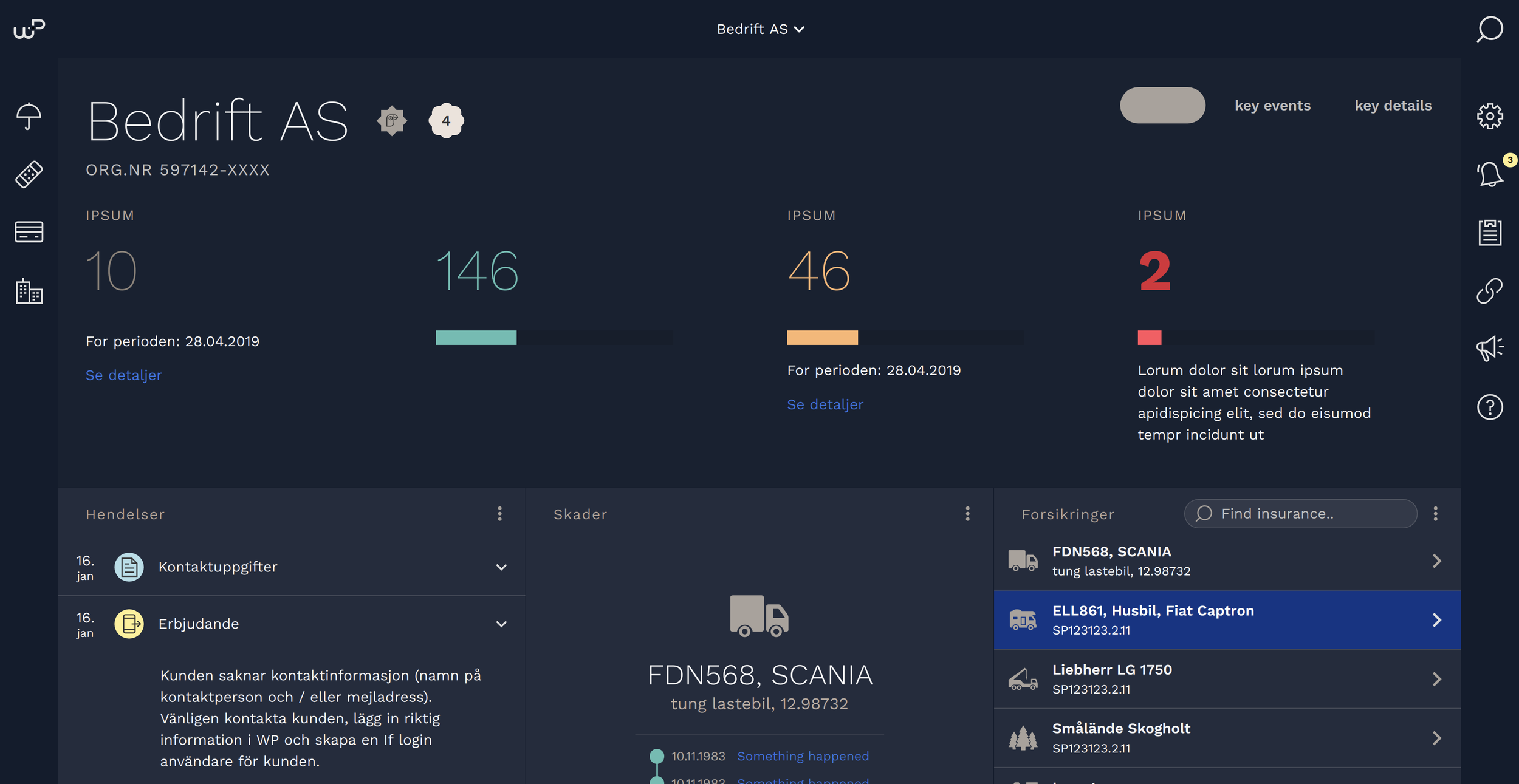Open notifications bell with badge 3
The height and width of the screenshot is (784, 1519).
(x=1489, y=175)
